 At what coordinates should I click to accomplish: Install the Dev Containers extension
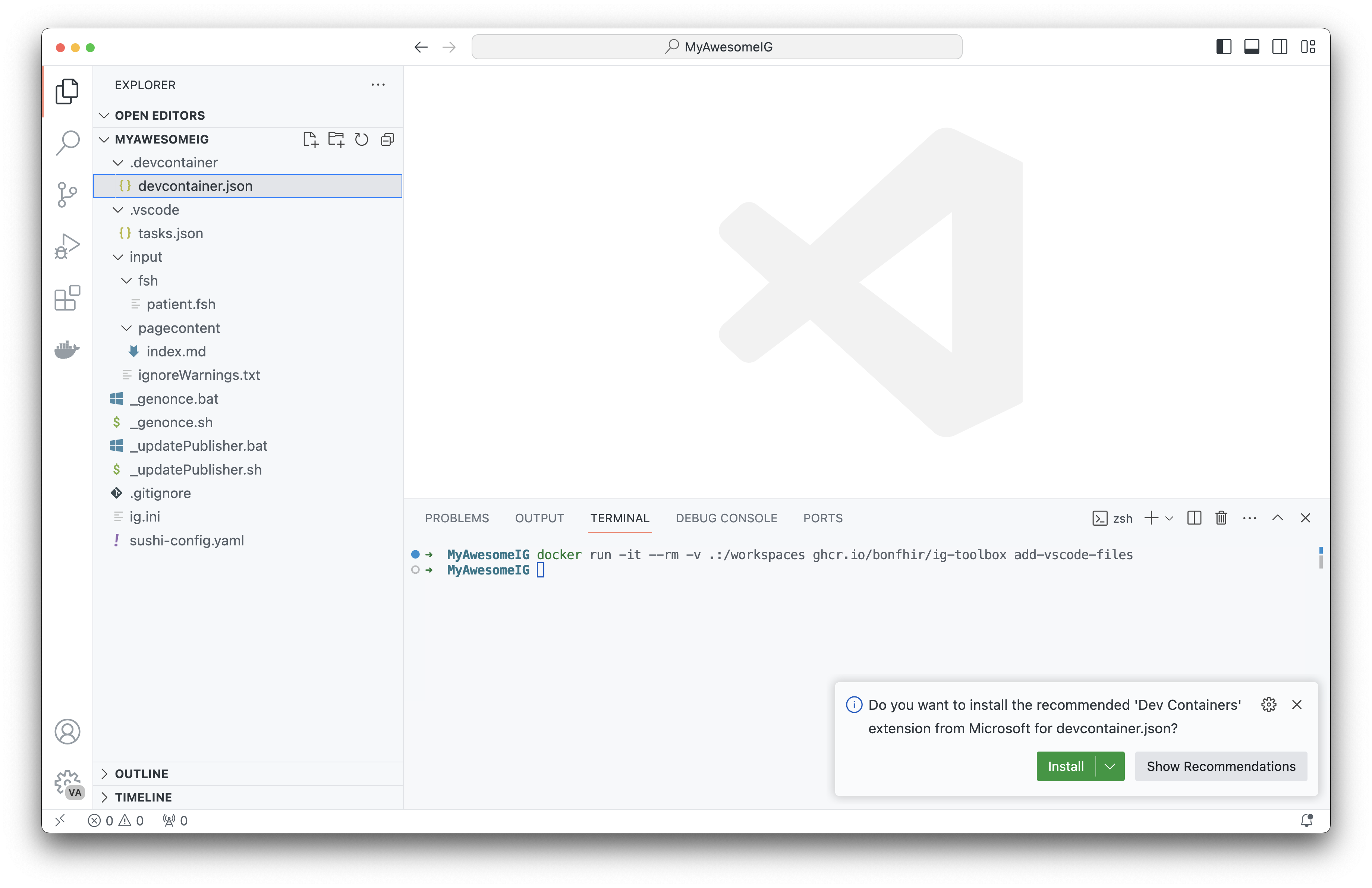(x=1065, y=766)
